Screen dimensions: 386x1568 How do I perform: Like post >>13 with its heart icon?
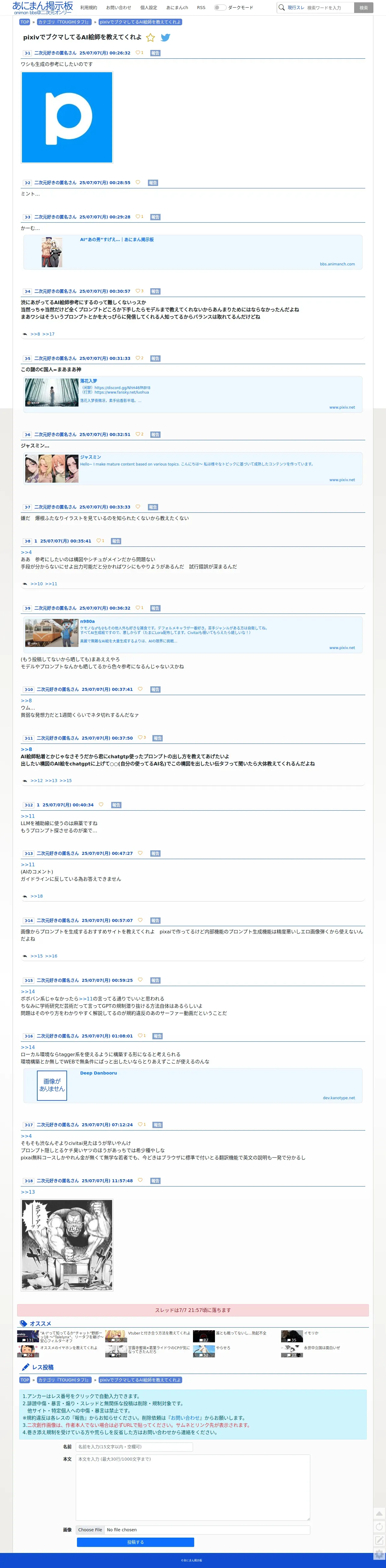click(x=140, y=853)
